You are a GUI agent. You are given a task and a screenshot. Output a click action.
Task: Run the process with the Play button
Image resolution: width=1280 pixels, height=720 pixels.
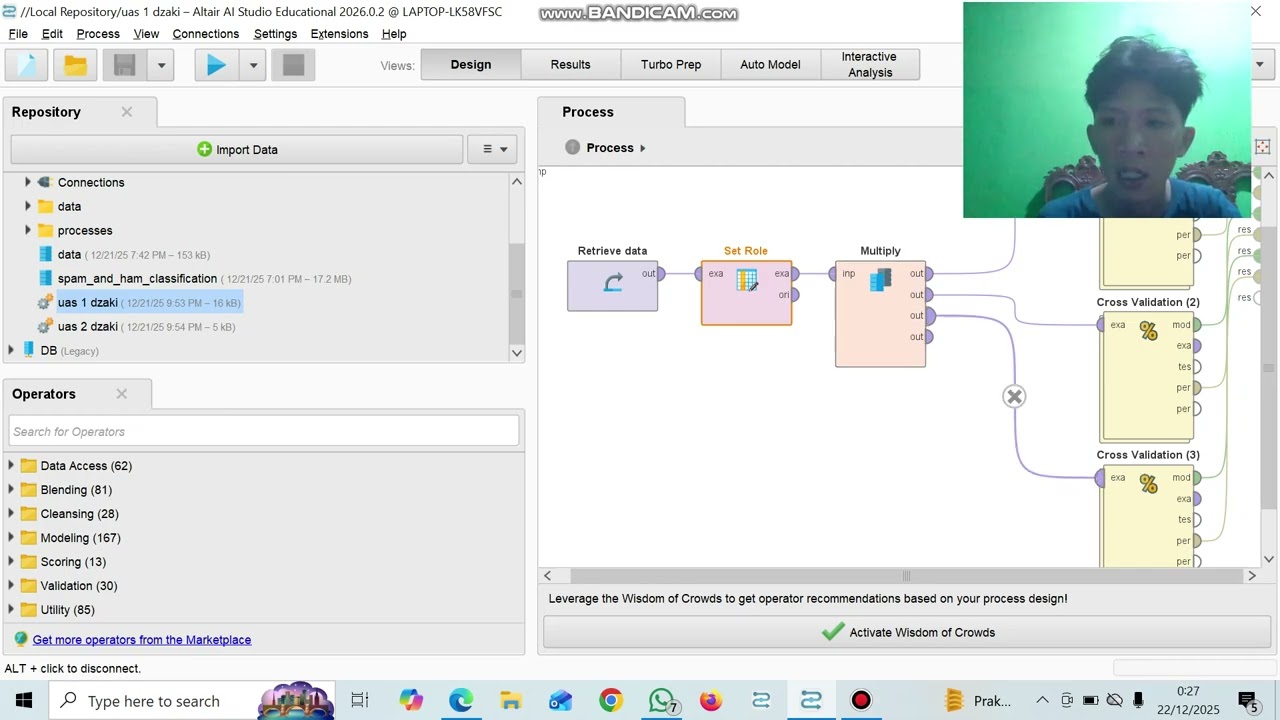coord(216,65)
